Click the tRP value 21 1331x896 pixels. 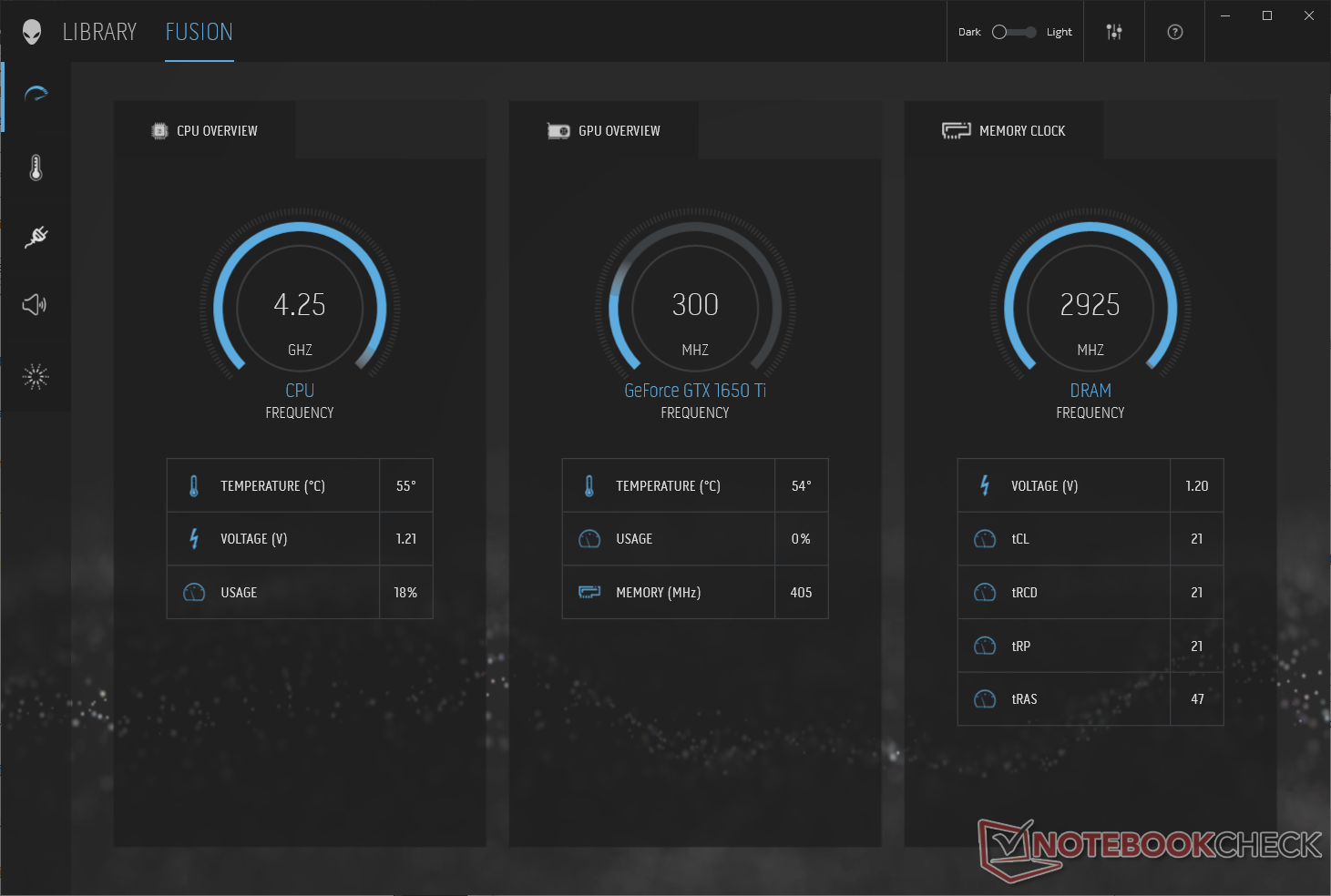pyautogui.click(x=1197, y=646)
